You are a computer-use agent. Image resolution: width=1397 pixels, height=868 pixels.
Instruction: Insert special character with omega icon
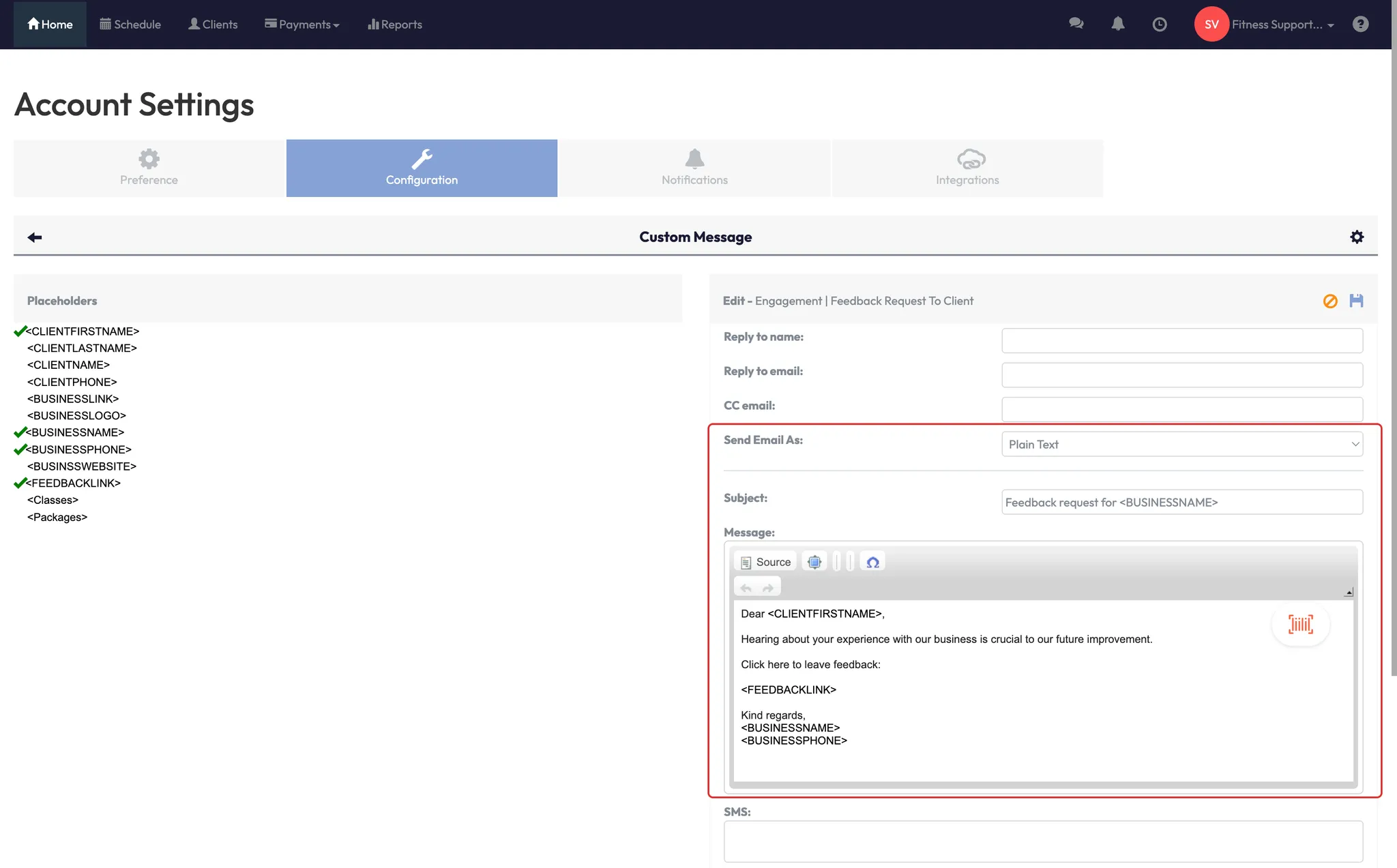[x=872, y=562]
